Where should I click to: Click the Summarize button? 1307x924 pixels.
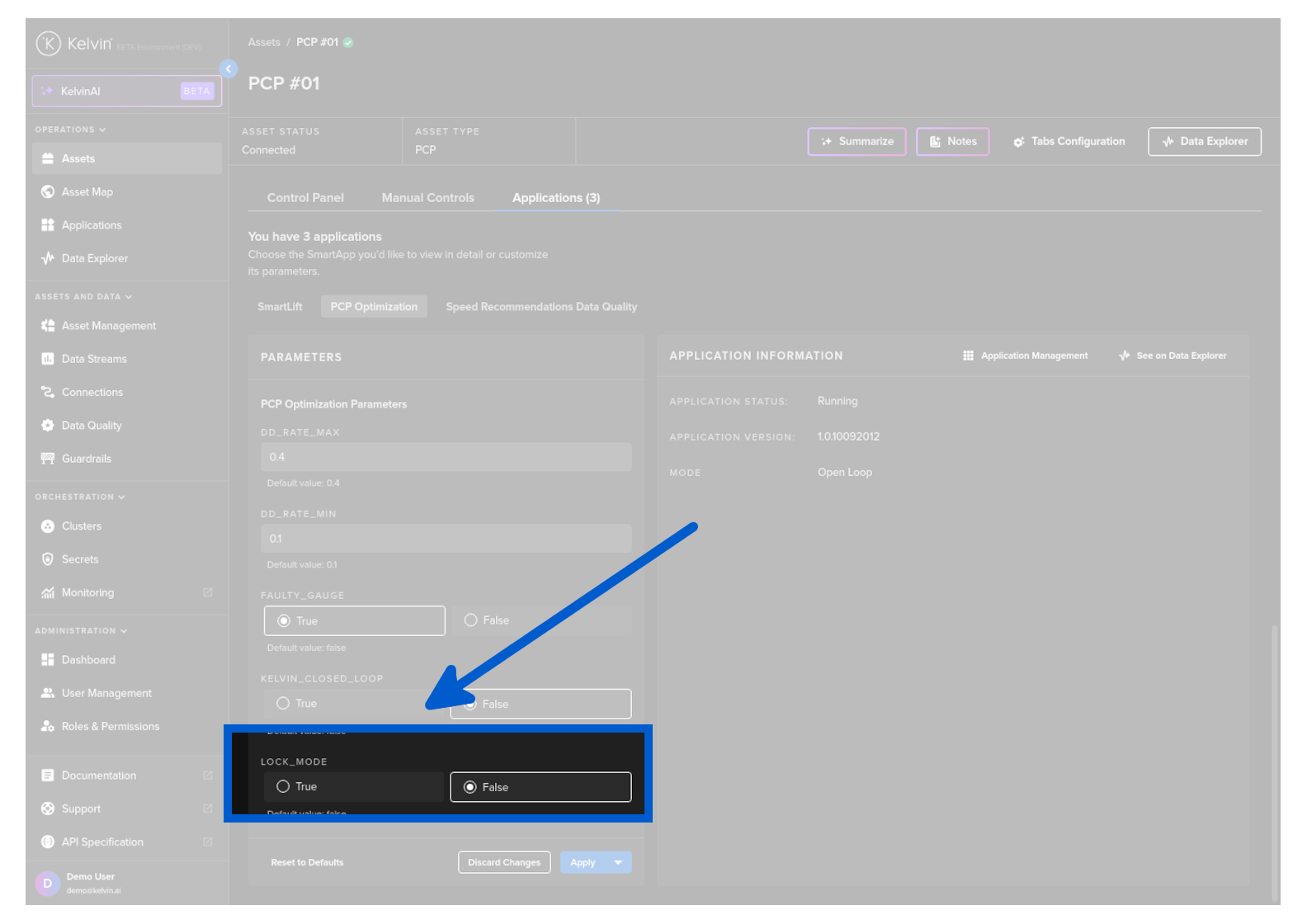856,142
